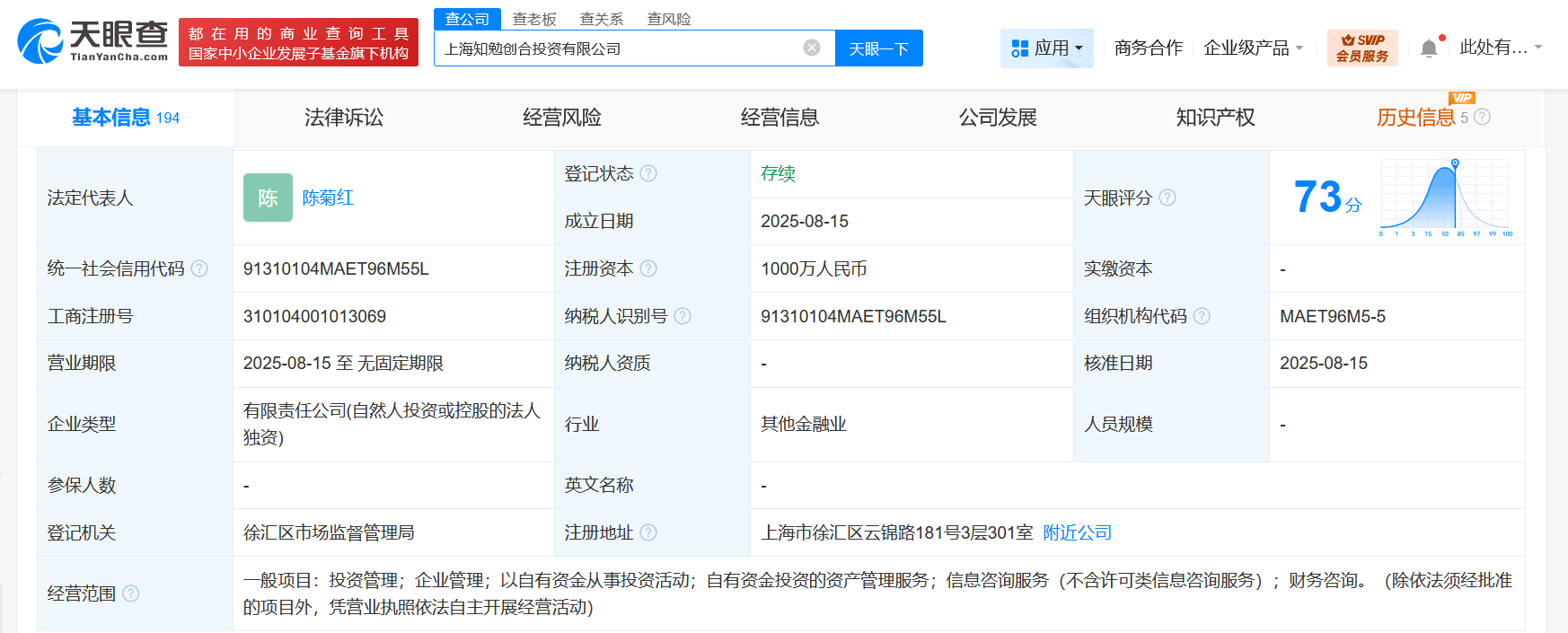Show help for 天眼评分
The image size is (1568, 633).
coord(1167,198)
